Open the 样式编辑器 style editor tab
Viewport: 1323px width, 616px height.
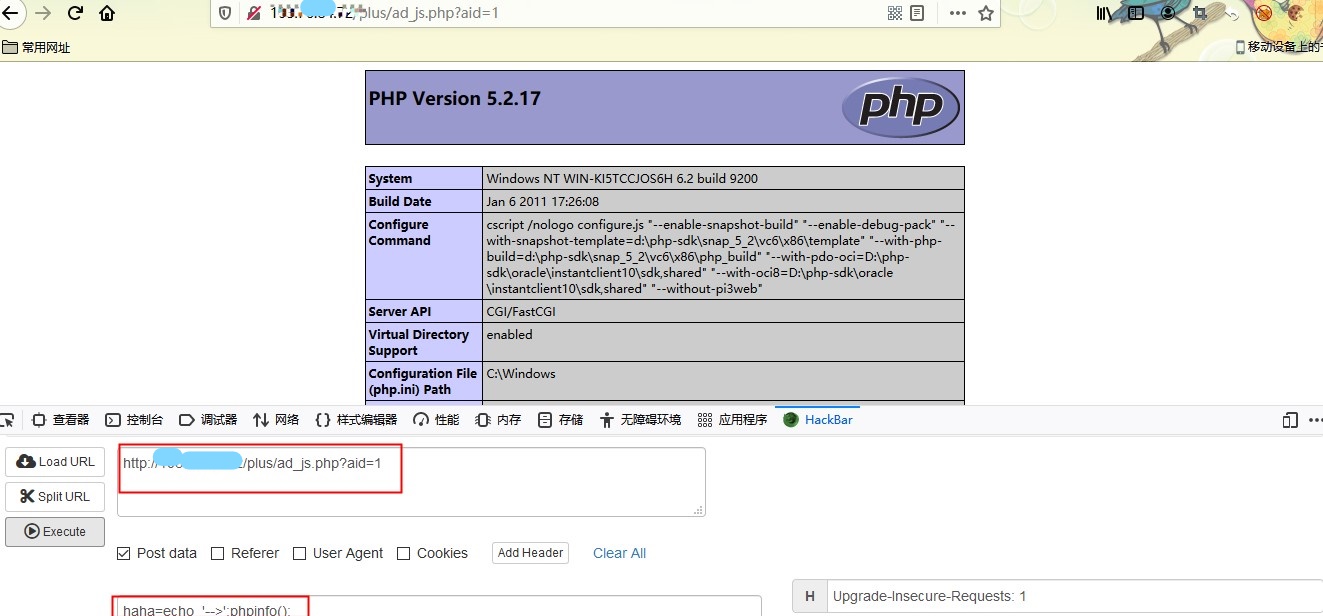(356, 420)
